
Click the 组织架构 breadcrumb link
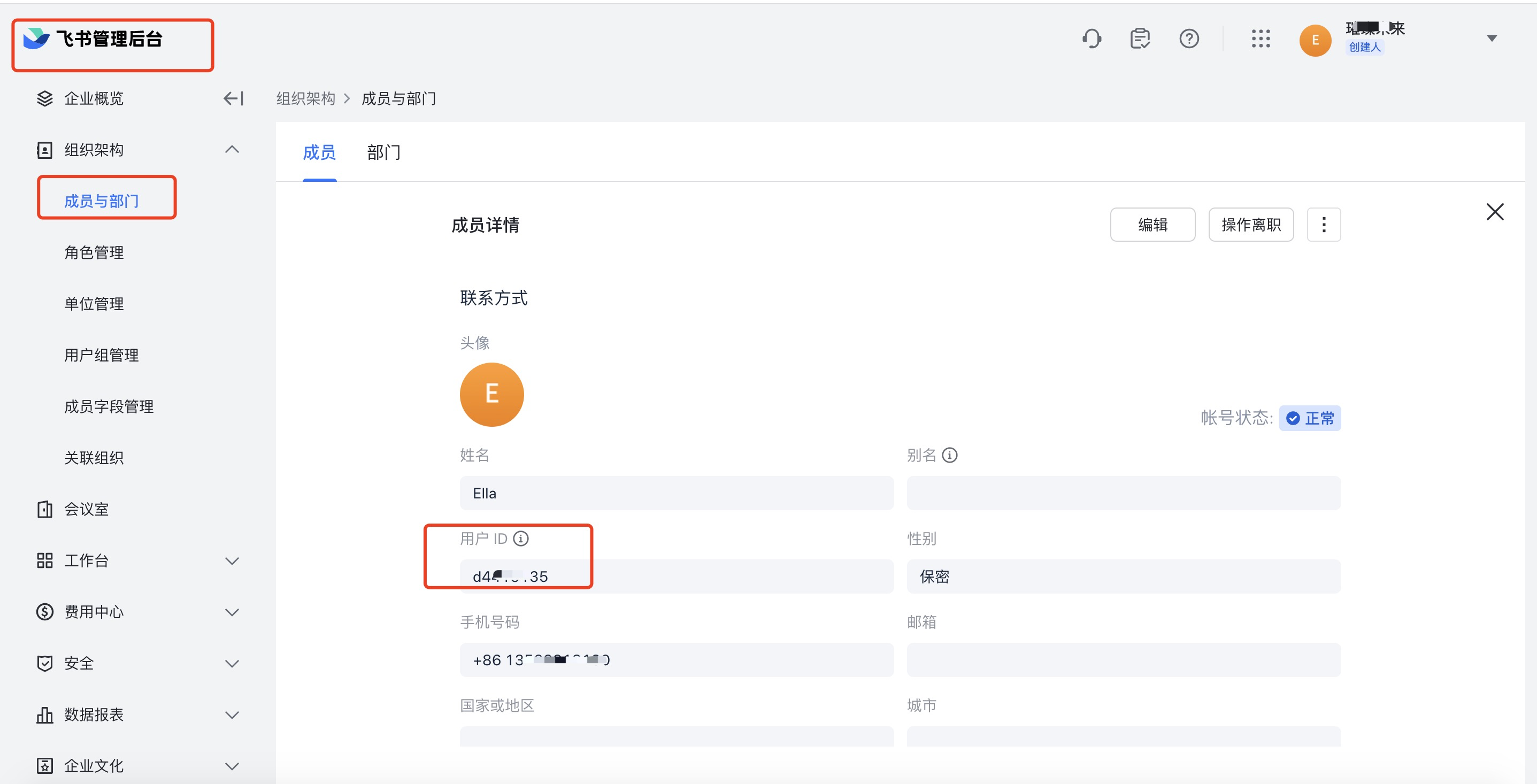tap(305, 98)
